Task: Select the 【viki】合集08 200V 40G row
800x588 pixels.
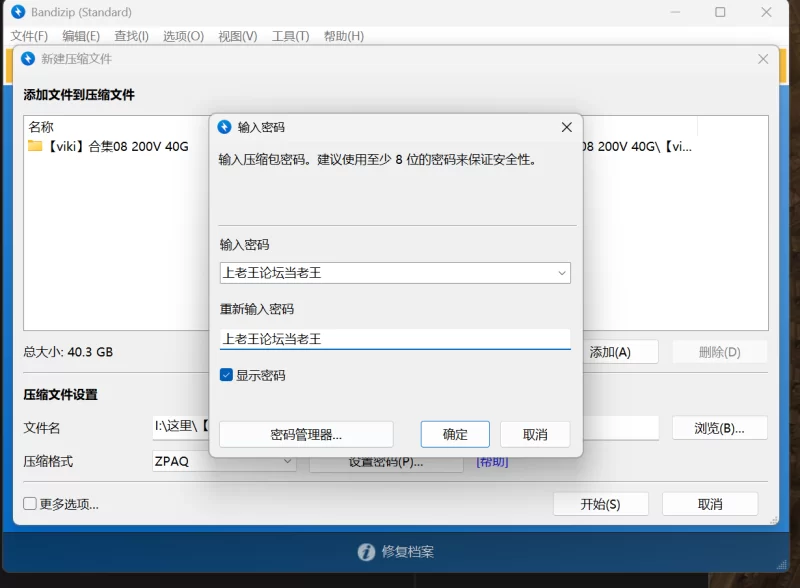Action: 116,146
